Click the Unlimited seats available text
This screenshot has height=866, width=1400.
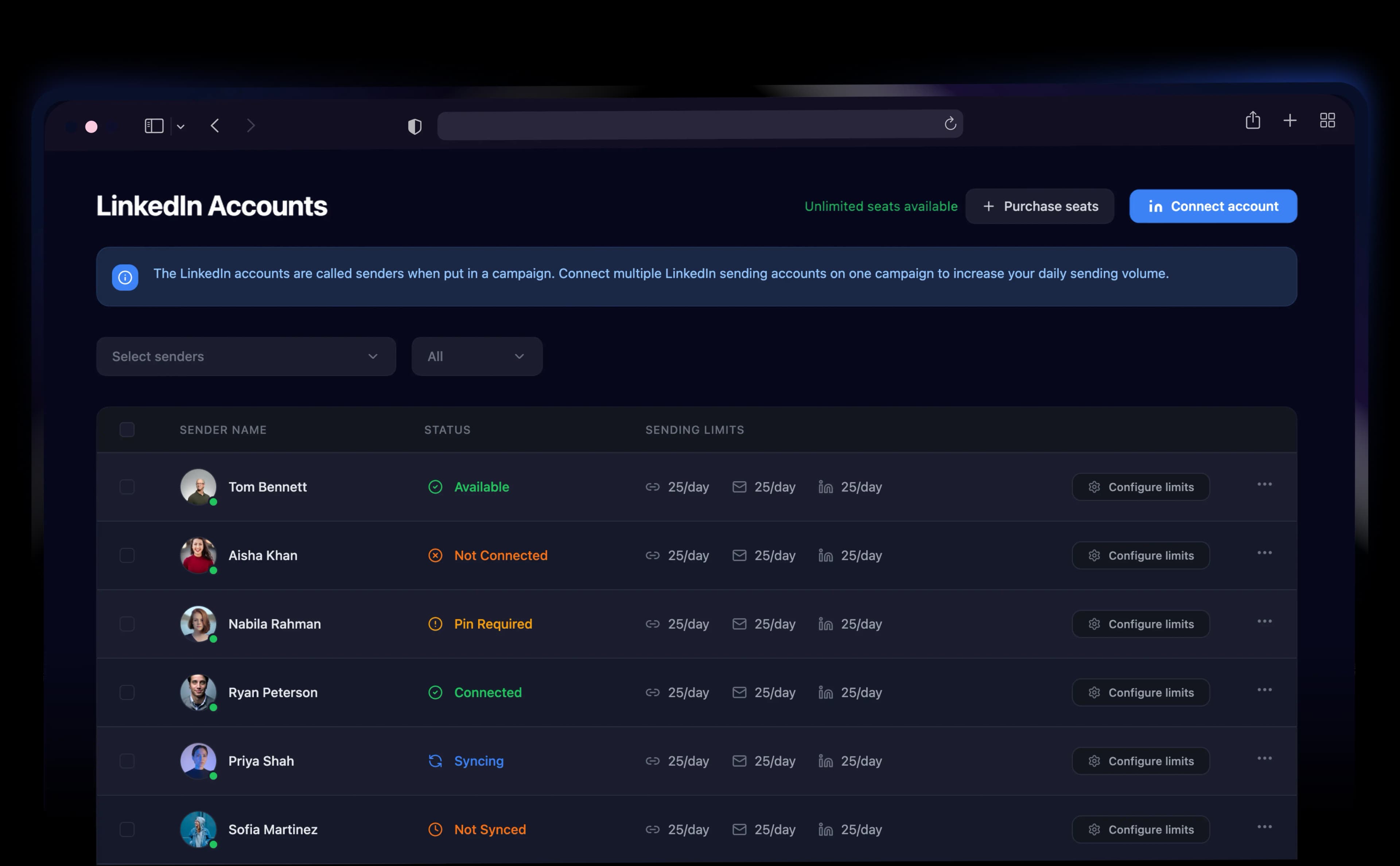pyautogui.click(x=881, y=206)
